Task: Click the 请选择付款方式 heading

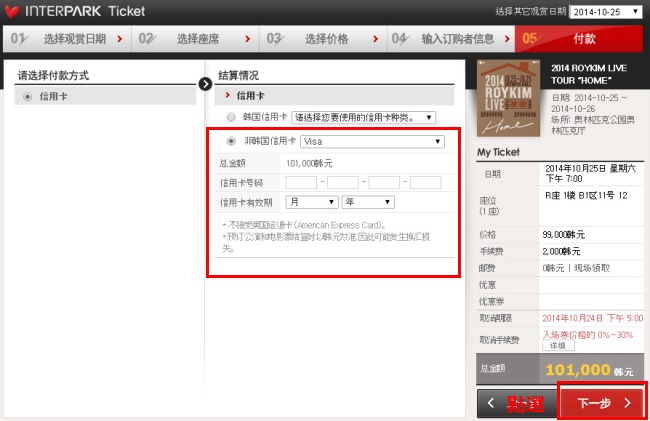Action: (53, 75)
